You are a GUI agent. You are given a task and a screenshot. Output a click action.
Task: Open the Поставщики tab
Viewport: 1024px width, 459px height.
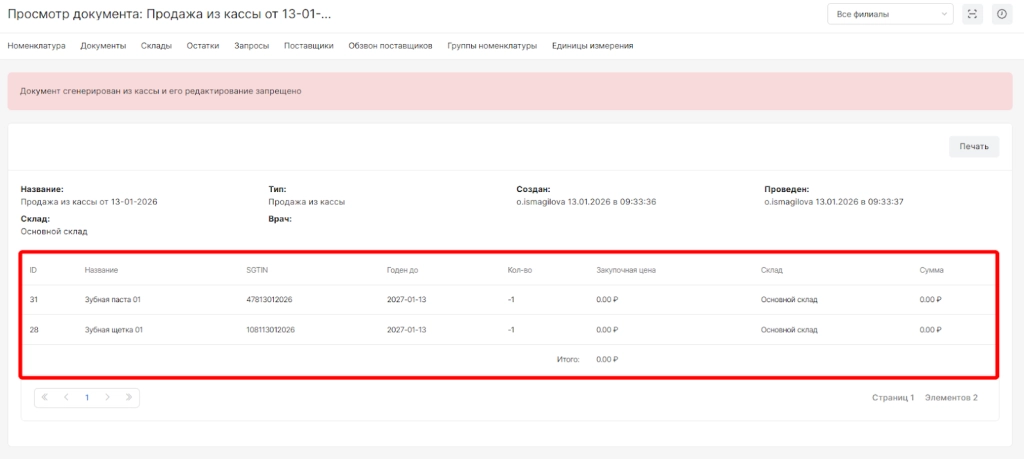(x=309, y=46)
